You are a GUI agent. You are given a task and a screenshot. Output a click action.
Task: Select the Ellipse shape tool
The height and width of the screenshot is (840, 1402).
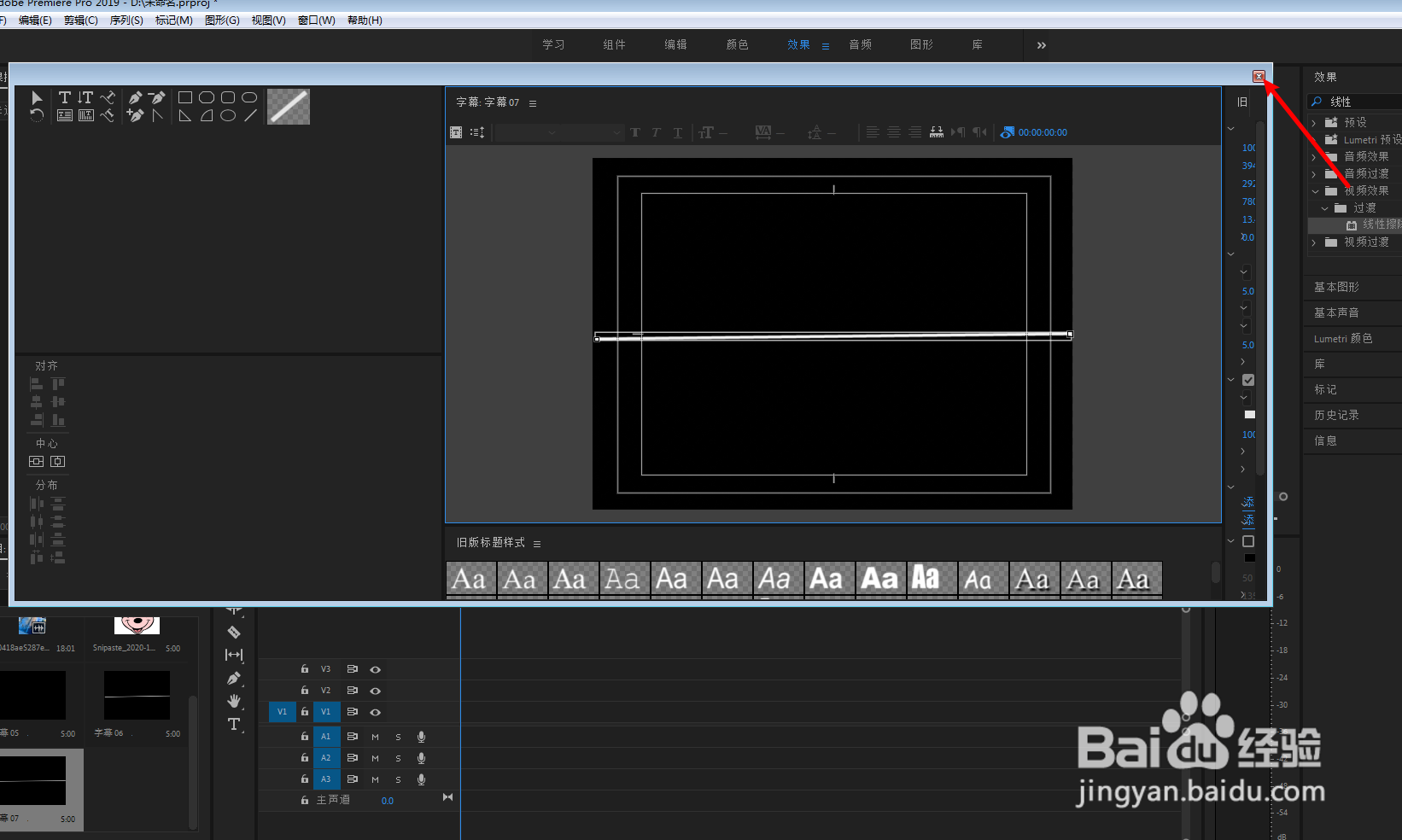[228, 115]
